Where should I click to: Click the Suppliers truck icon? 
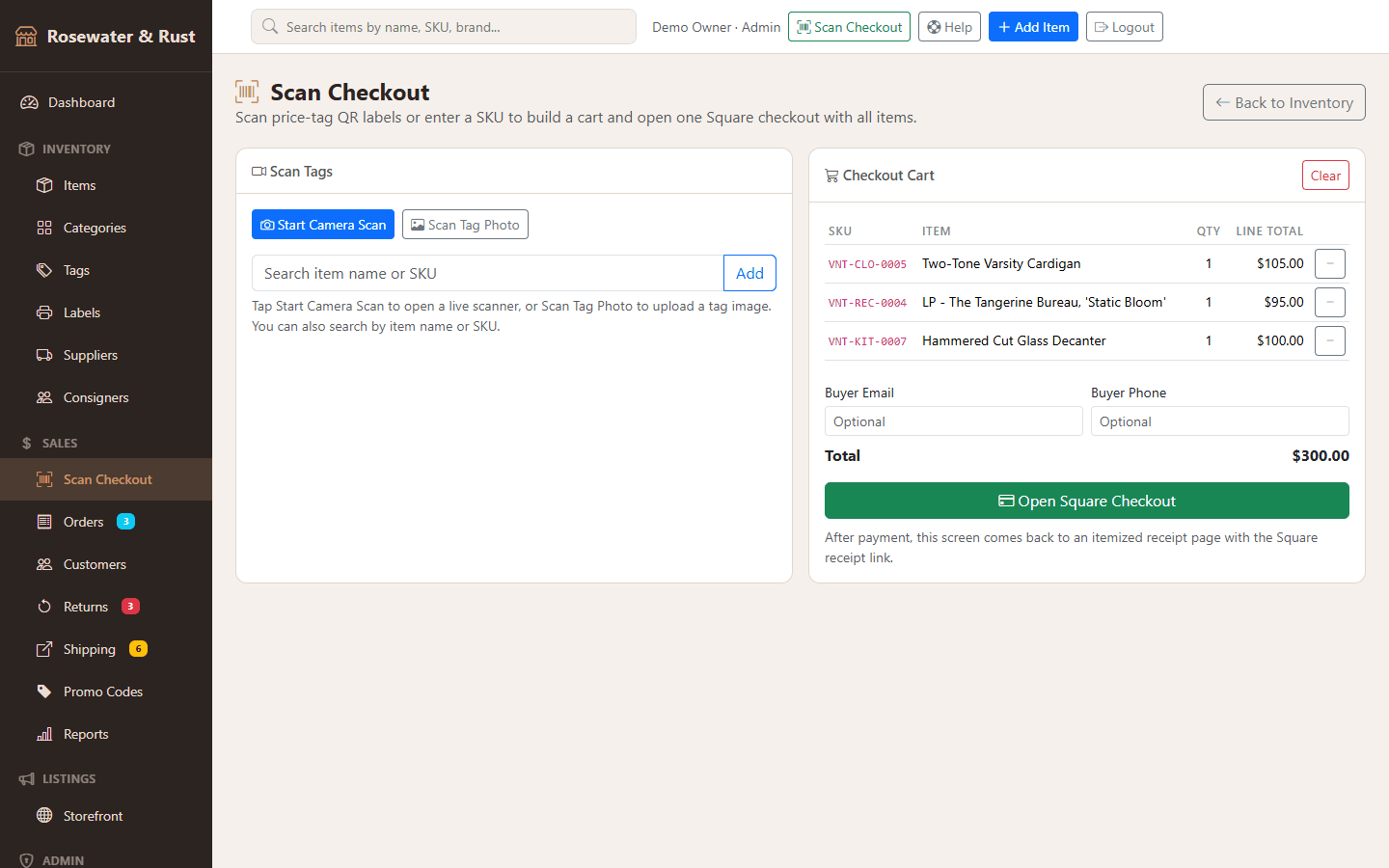pos(44,355)
